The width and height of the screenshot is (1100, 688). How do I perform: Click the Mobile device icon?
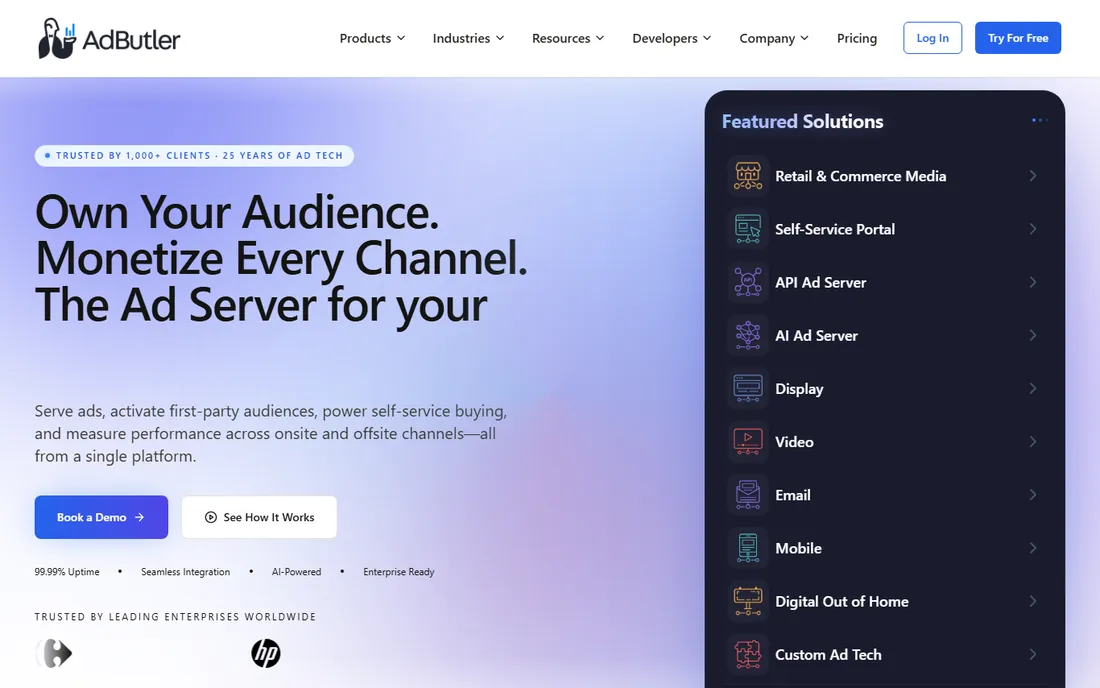[748, 548]
